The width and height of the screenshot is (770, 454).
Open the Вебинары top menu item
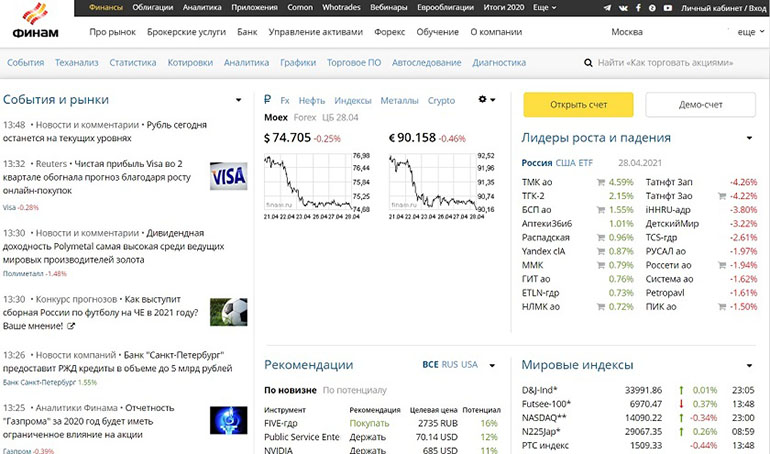click(x=388, y=7)
